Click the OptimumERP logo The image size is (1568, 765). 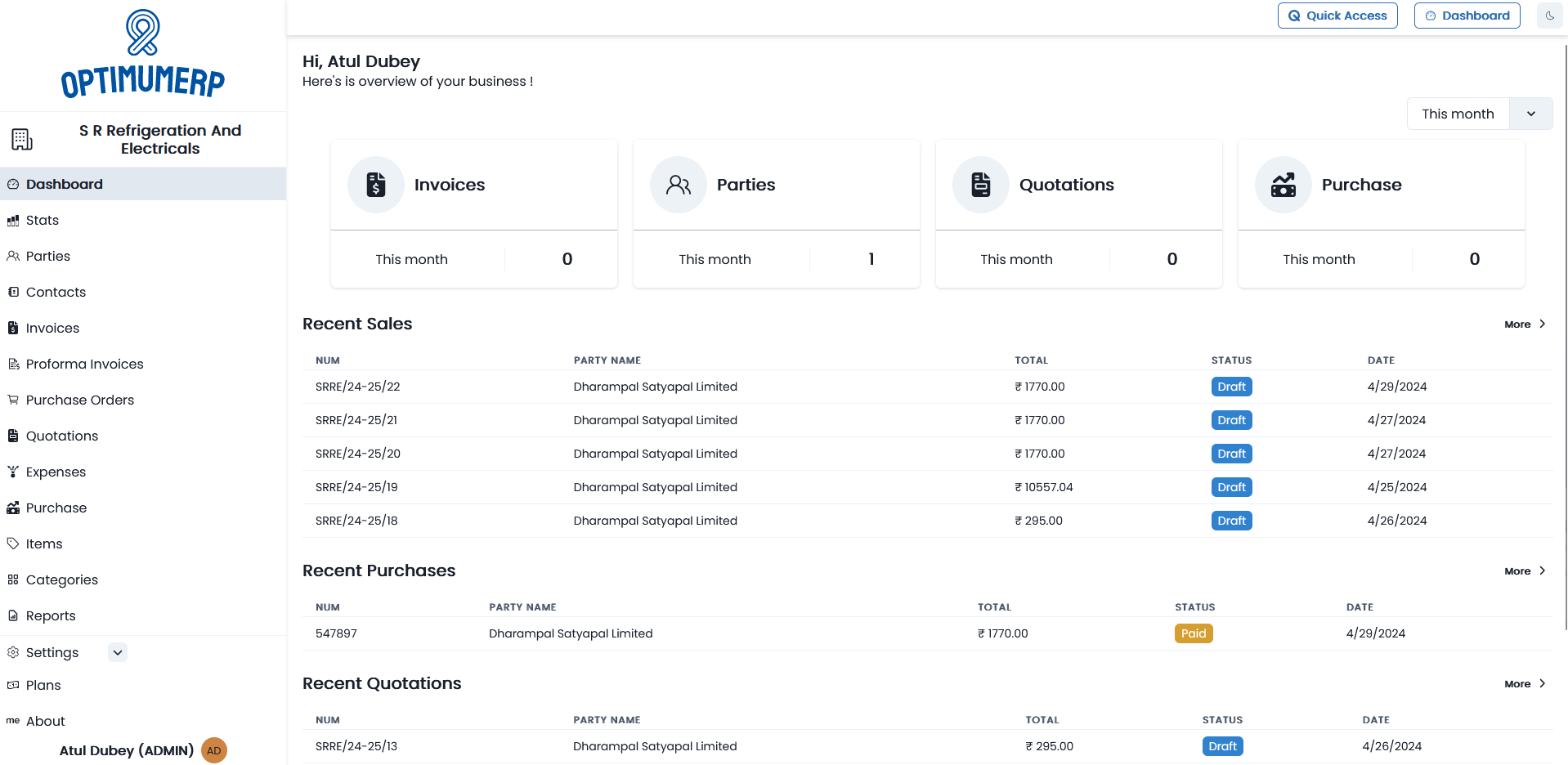143,54
